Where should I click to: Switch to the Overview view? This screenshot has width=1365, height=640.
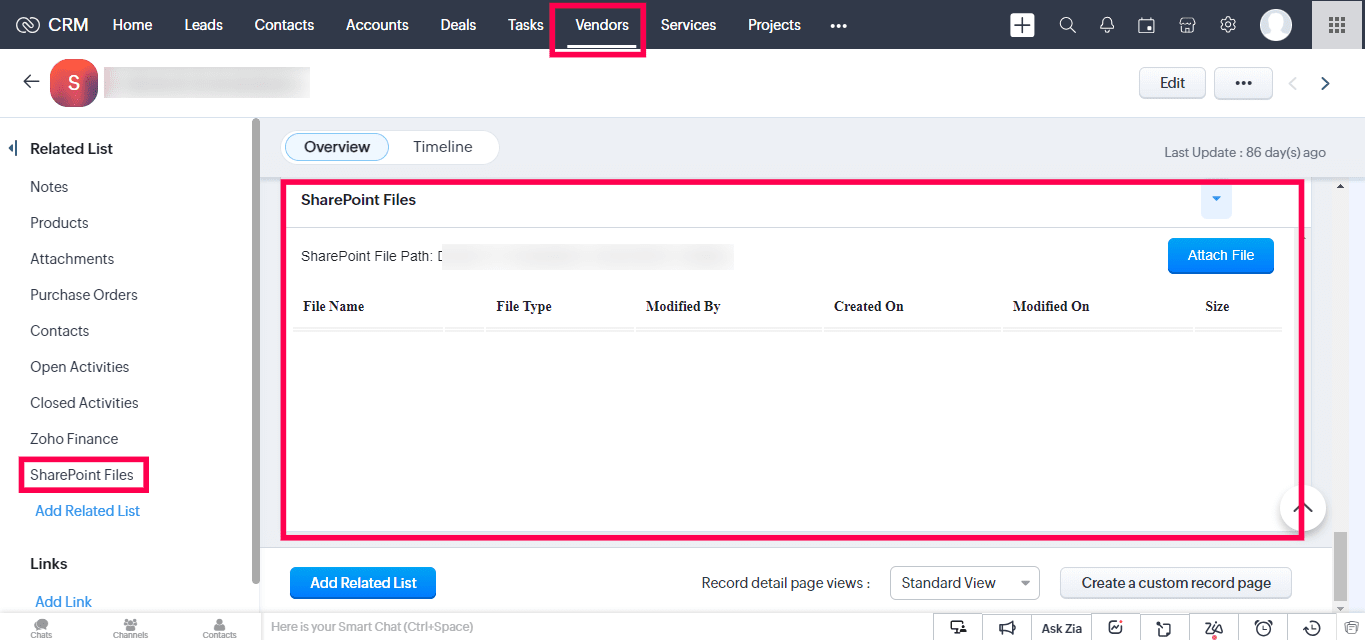[x=337, y=147]
